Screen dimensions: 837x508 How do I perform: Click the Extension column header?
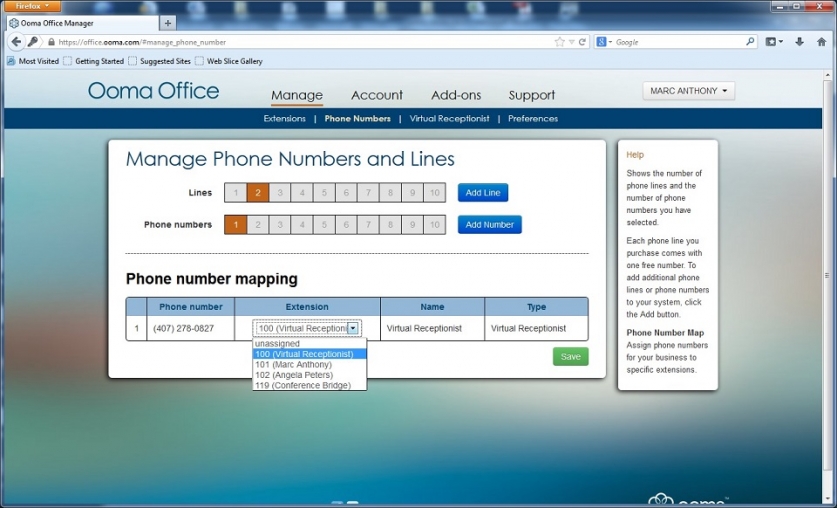pos(307,307)
